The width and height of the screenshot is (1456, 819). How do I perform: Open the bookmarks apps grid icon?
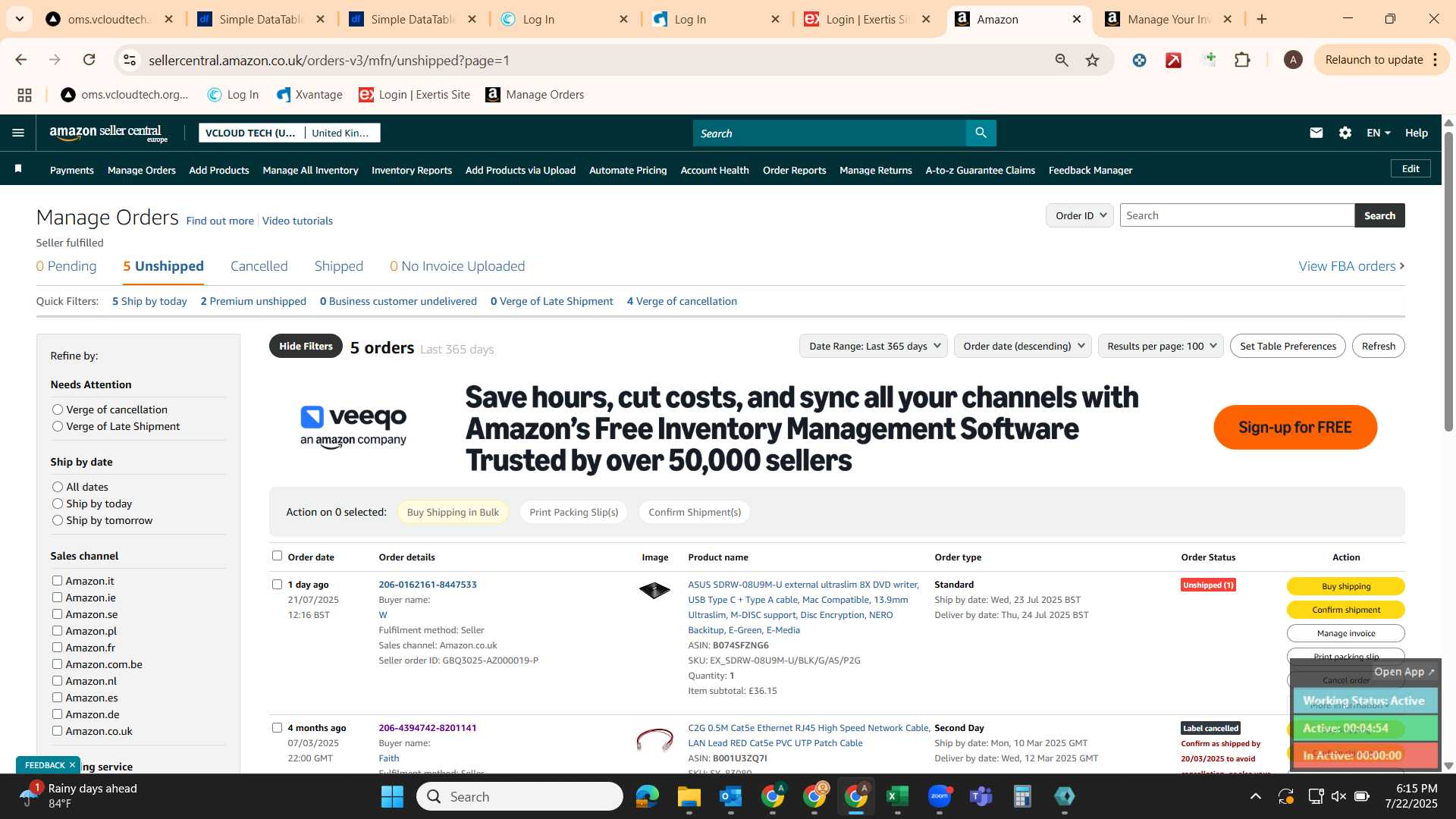click(x=24, y=95)
